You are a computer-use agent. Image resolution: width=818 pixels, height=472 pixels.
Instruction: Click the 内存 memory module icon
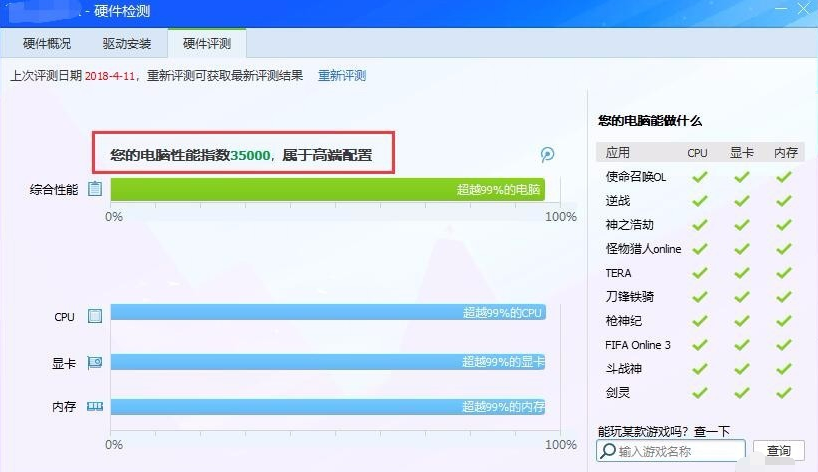(x=95, y=407)
